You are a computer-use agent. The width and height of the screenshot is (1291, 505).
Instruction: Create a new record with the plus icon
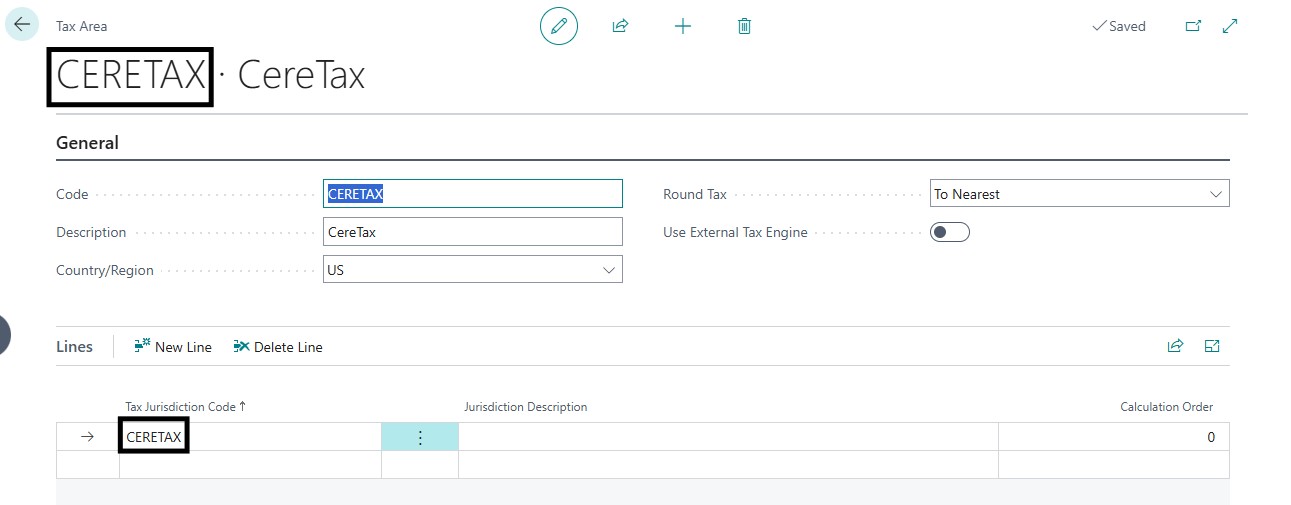click(682, 26)
